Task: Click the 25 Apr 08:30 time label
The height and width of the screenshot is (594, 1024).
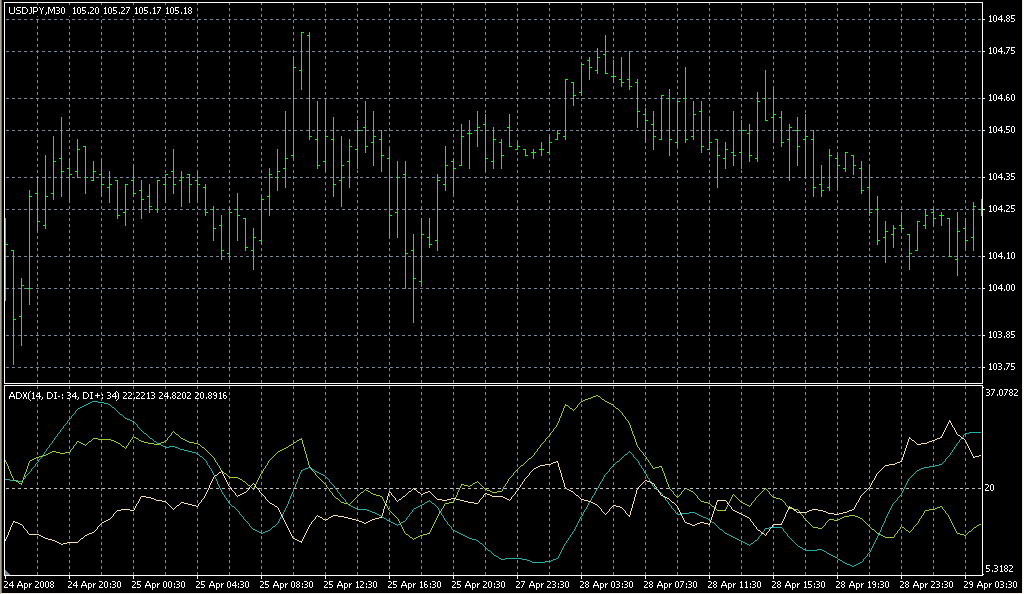Action: coord(289,583)
